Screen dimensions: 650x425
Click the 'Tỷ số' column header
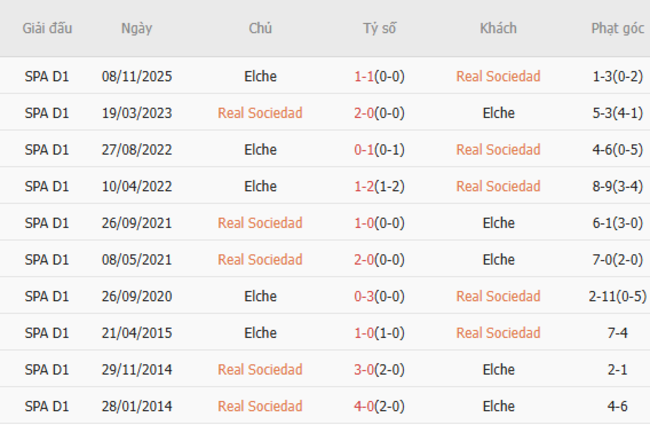379,28
